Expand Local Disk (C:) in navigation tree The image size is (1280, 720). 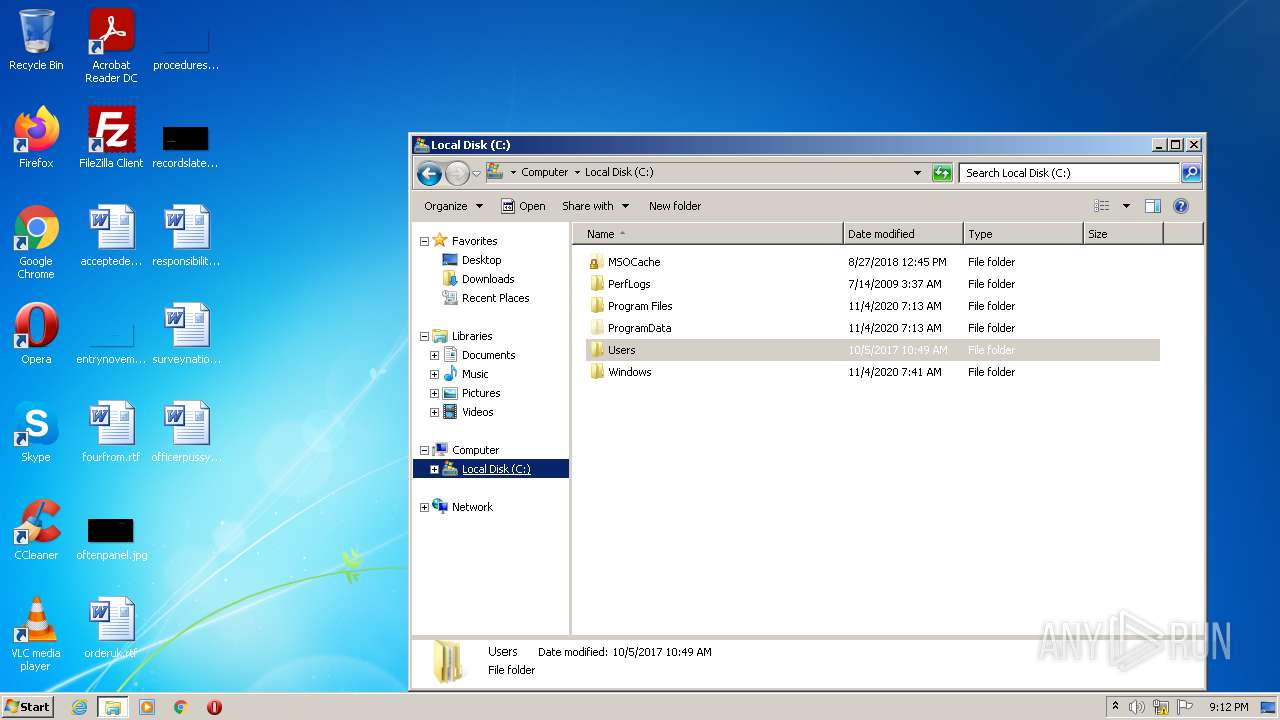click(x=434, y=469)
